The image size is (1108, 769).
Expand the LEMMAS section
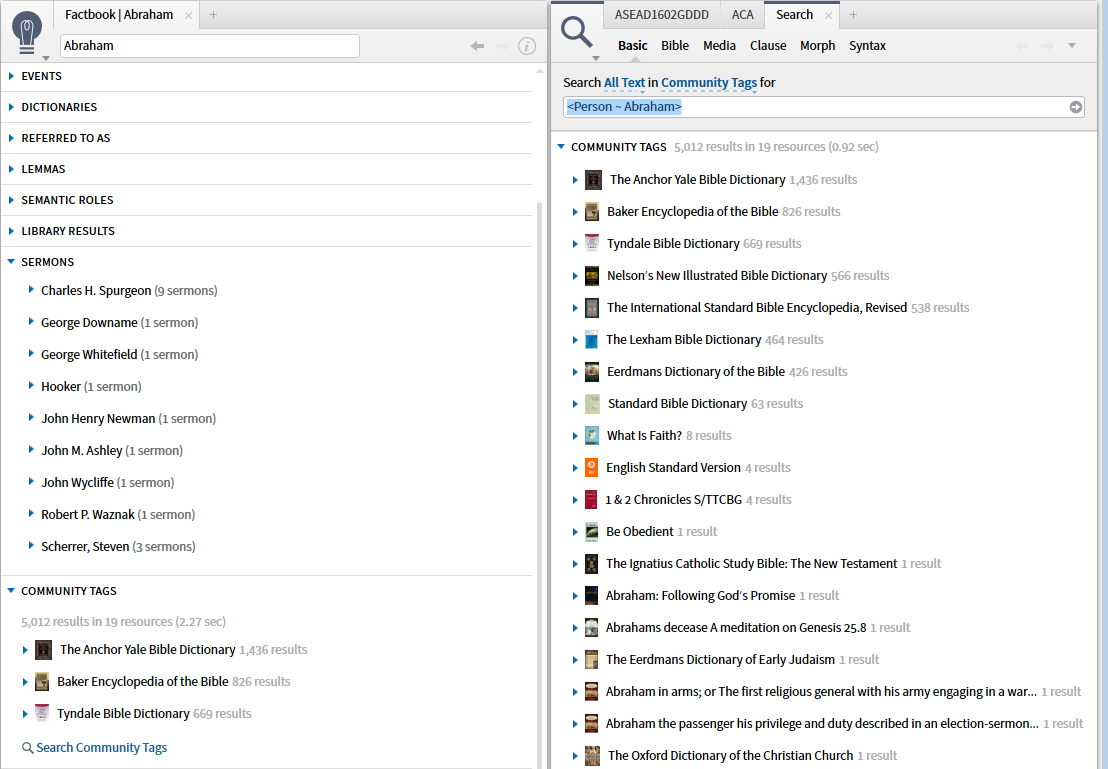pyautogui.click(x=11, y=170)
